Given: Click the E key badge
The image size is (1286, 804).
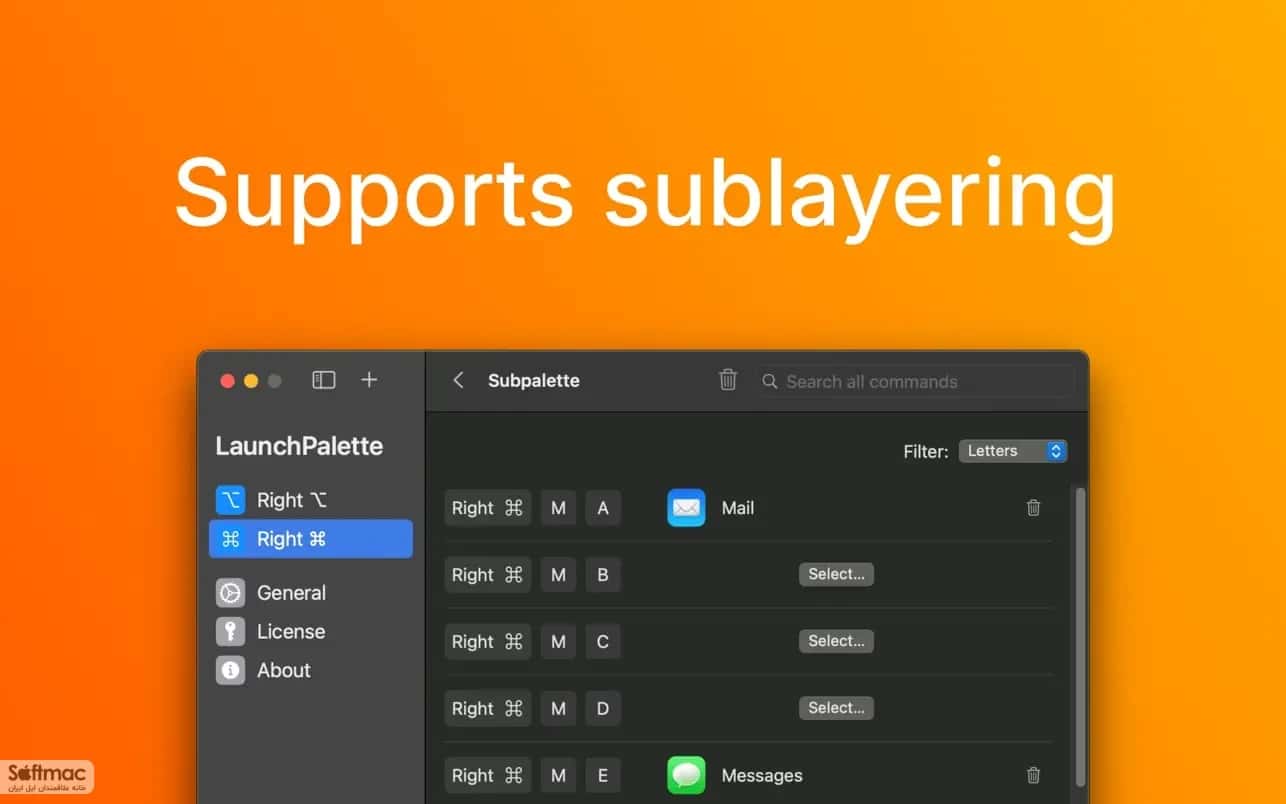Looking at the screenshot, I should click(x=603, y=776).
